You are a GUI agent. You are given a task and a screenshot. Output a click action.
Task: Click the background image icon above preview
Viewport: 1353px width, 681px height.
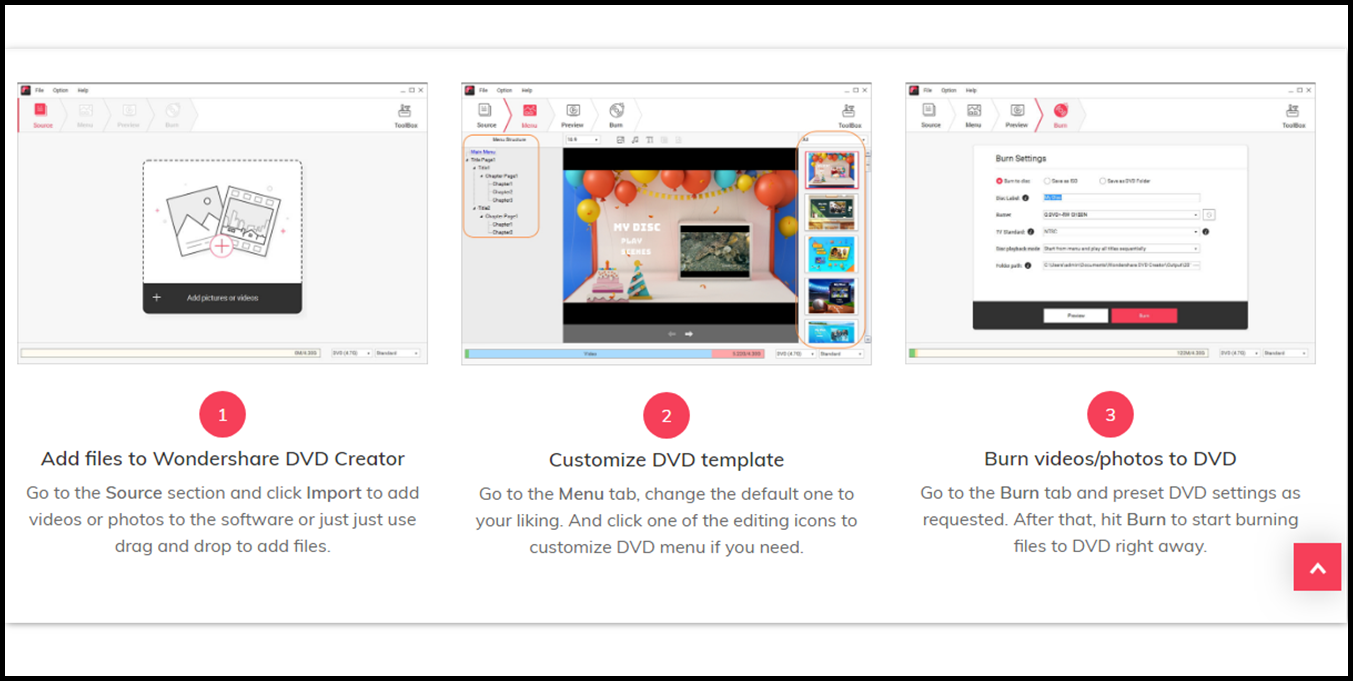point(620,140)
